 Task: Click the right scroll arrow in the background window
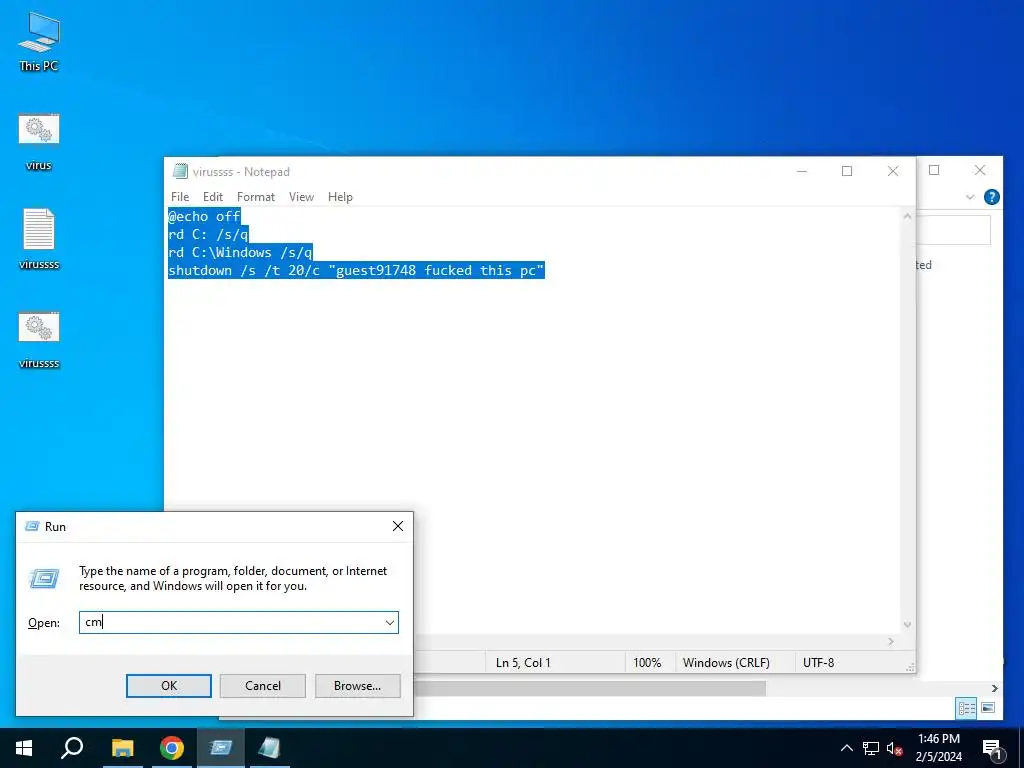[x=994, y=688]
